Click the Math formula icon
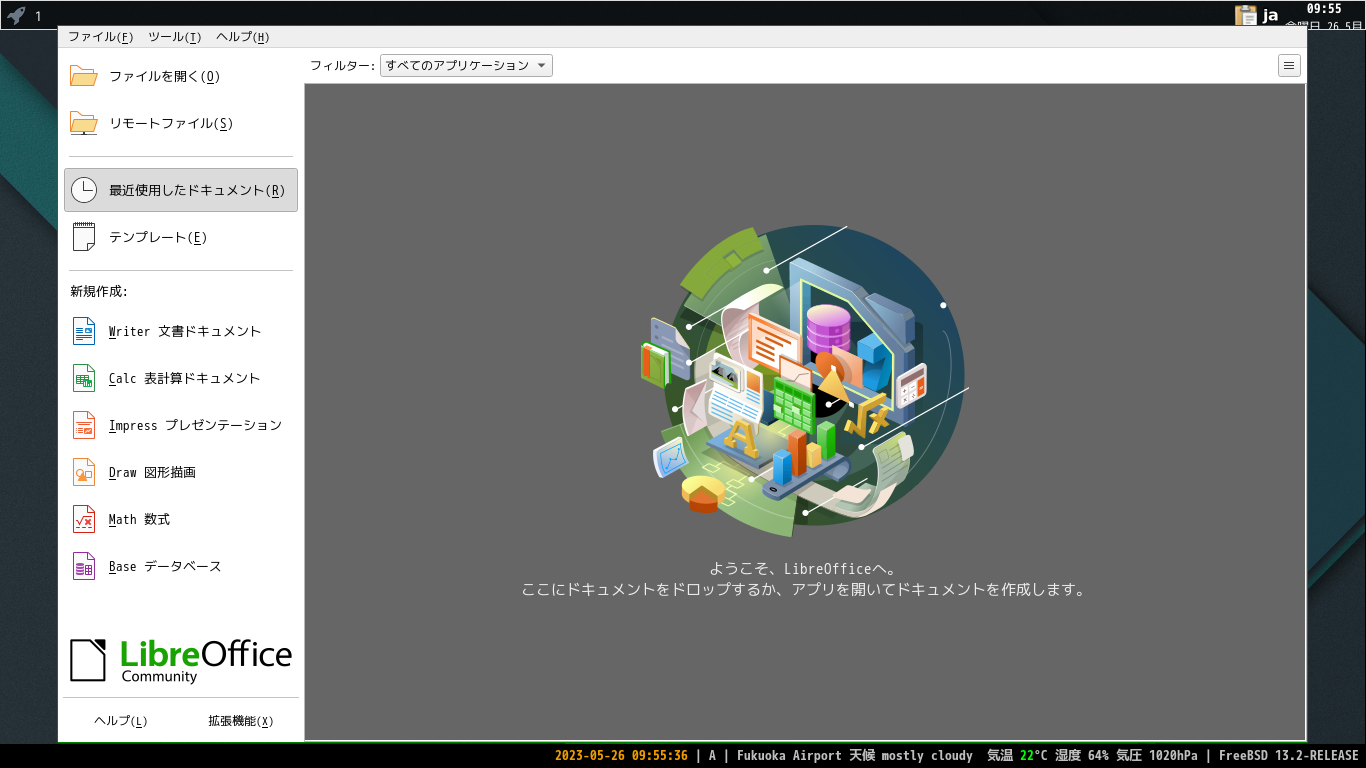Viewport: 1366px width, 768px height. coord(84,519)
